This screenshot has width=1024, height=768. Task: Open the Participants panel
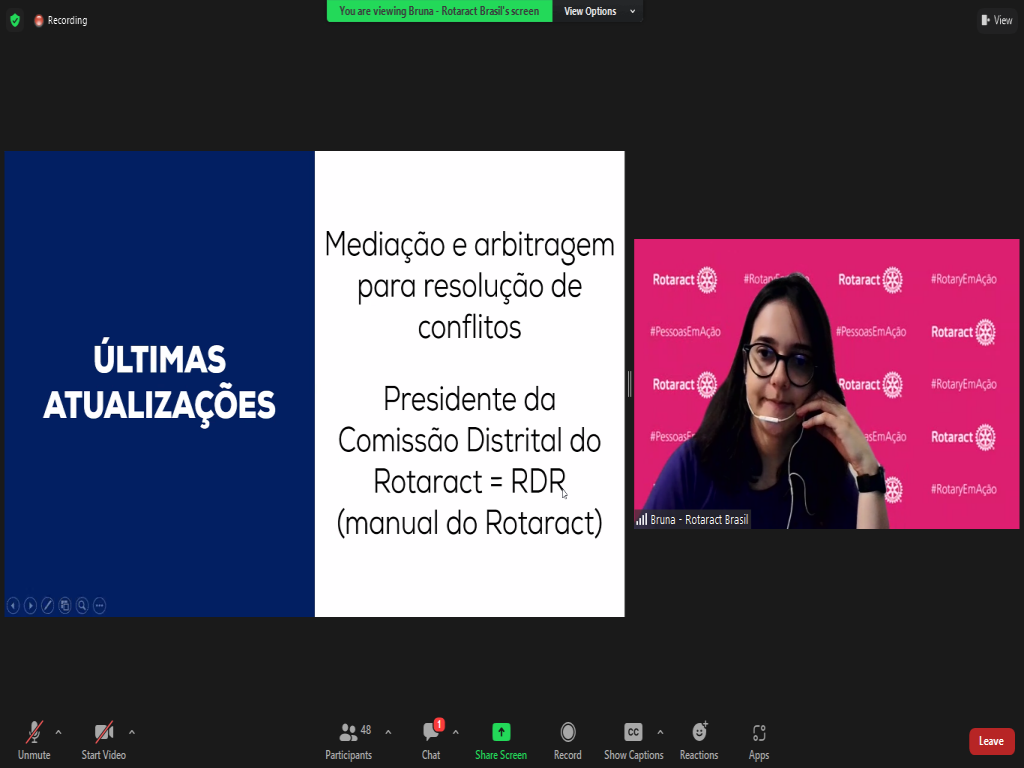coord(348,740)
